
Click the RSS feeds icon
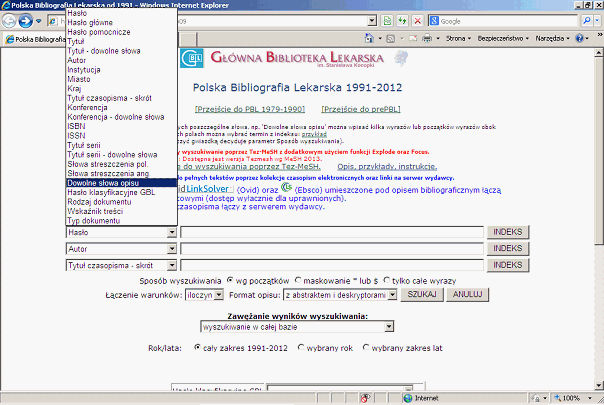391,39
